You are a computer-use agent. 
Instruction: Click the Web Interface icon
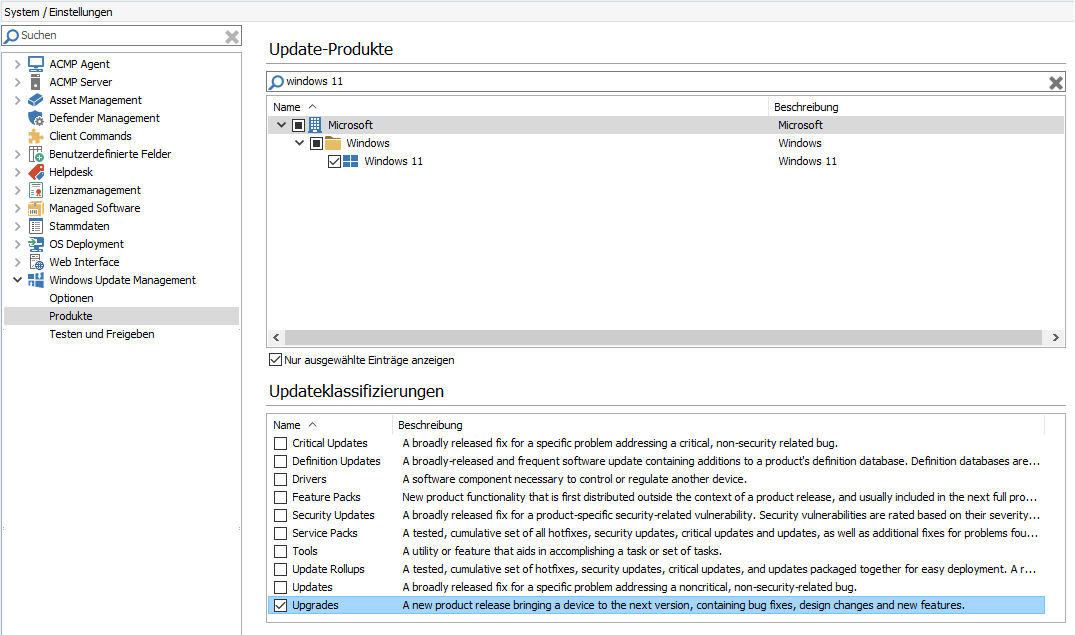36,262
